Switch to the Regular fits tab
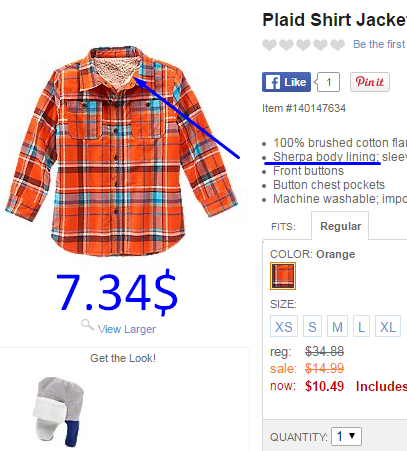The height and width of the screenshot is (451, 407). click(340, 226)
